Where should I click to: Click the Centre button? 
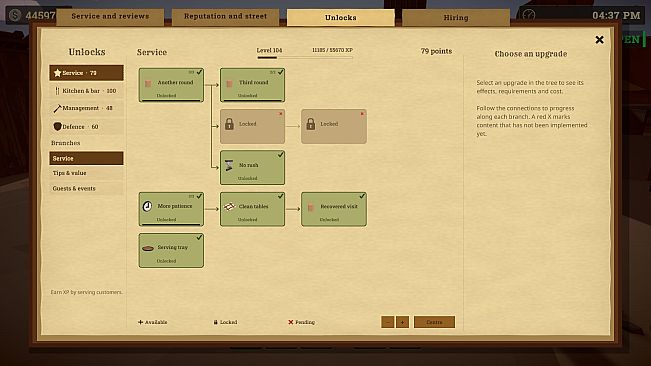(434, 322)
